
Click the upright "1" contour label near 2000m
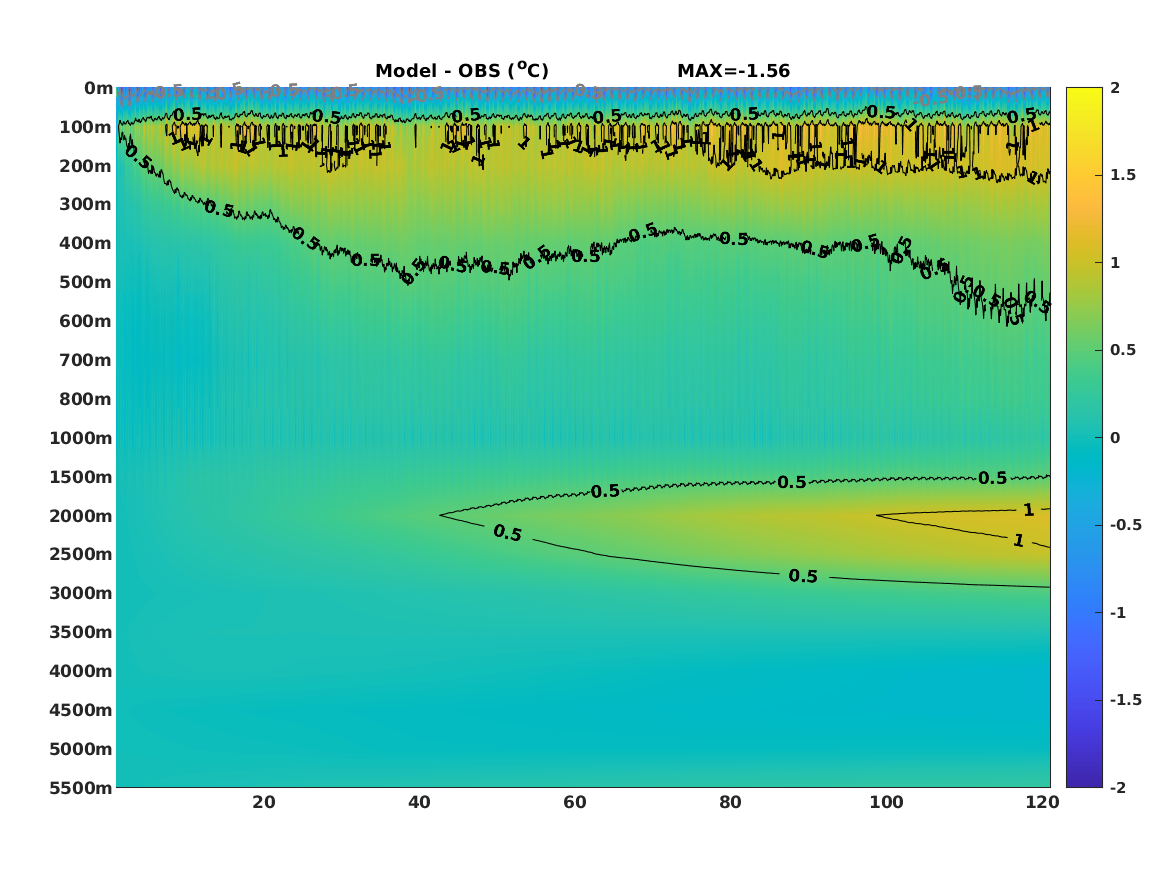click(1029, 510)
